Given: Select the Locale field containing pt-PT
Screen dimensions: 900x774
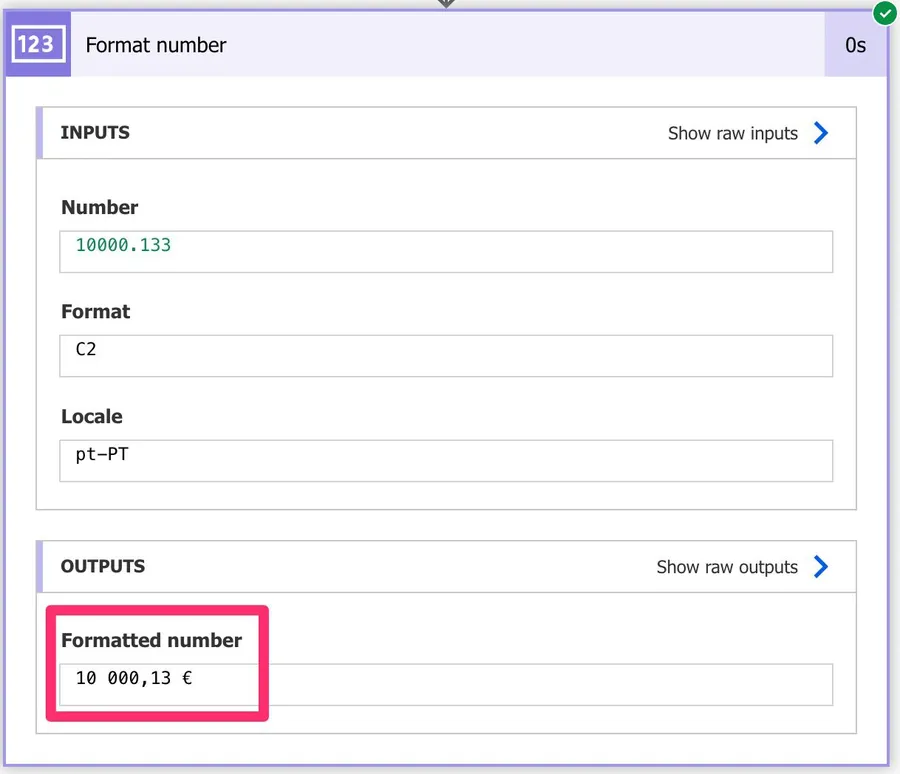Looking at the screenshot, I should tap(446, 460).
